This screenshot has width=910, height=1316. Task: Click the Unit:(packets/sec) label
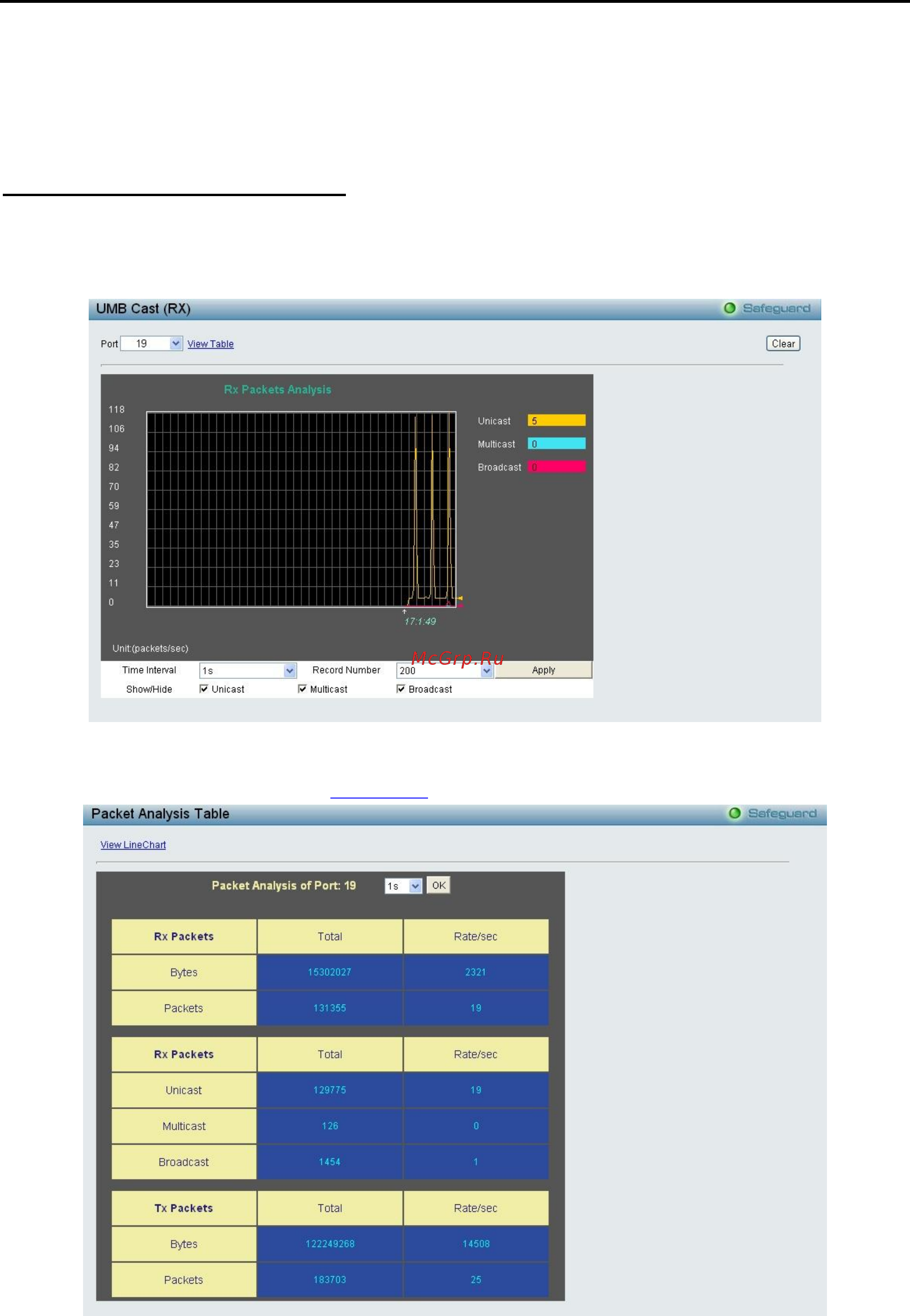[x=150, y=648]
